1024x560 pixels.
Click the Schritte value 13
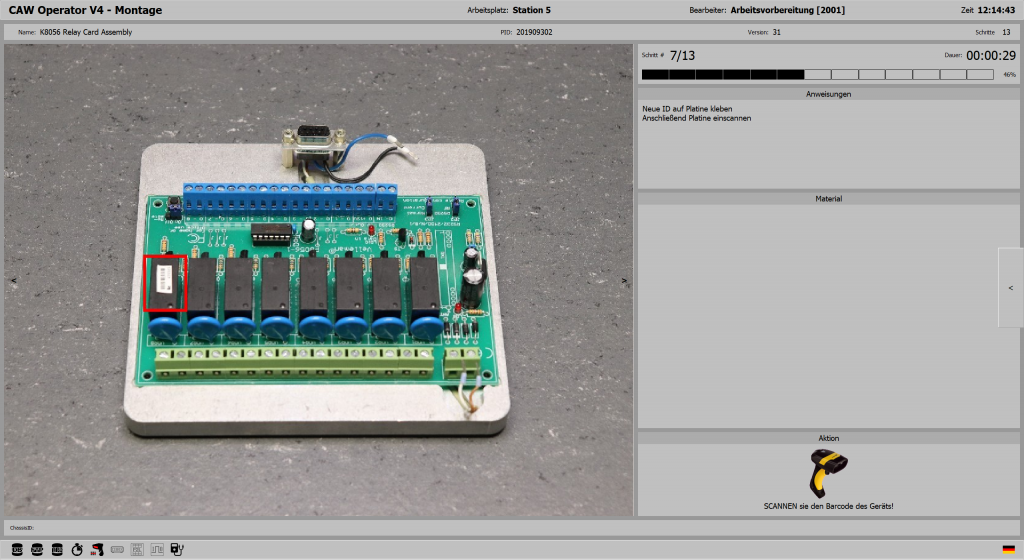point(1006,32)
